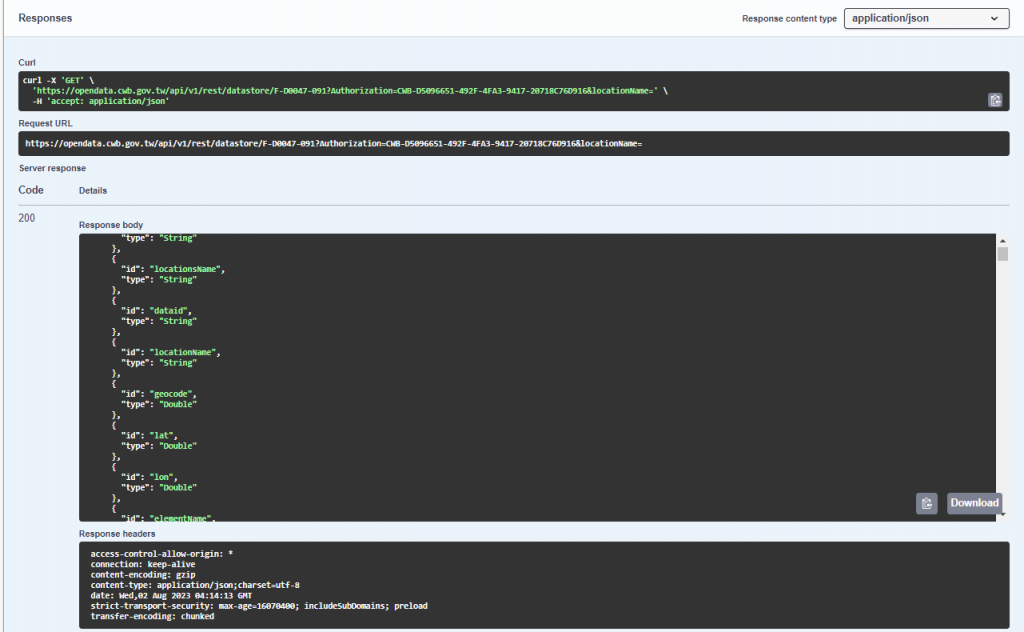The image size is (1024, 632).
Task: Click the 200 response code
Action: tap(27, 218)
